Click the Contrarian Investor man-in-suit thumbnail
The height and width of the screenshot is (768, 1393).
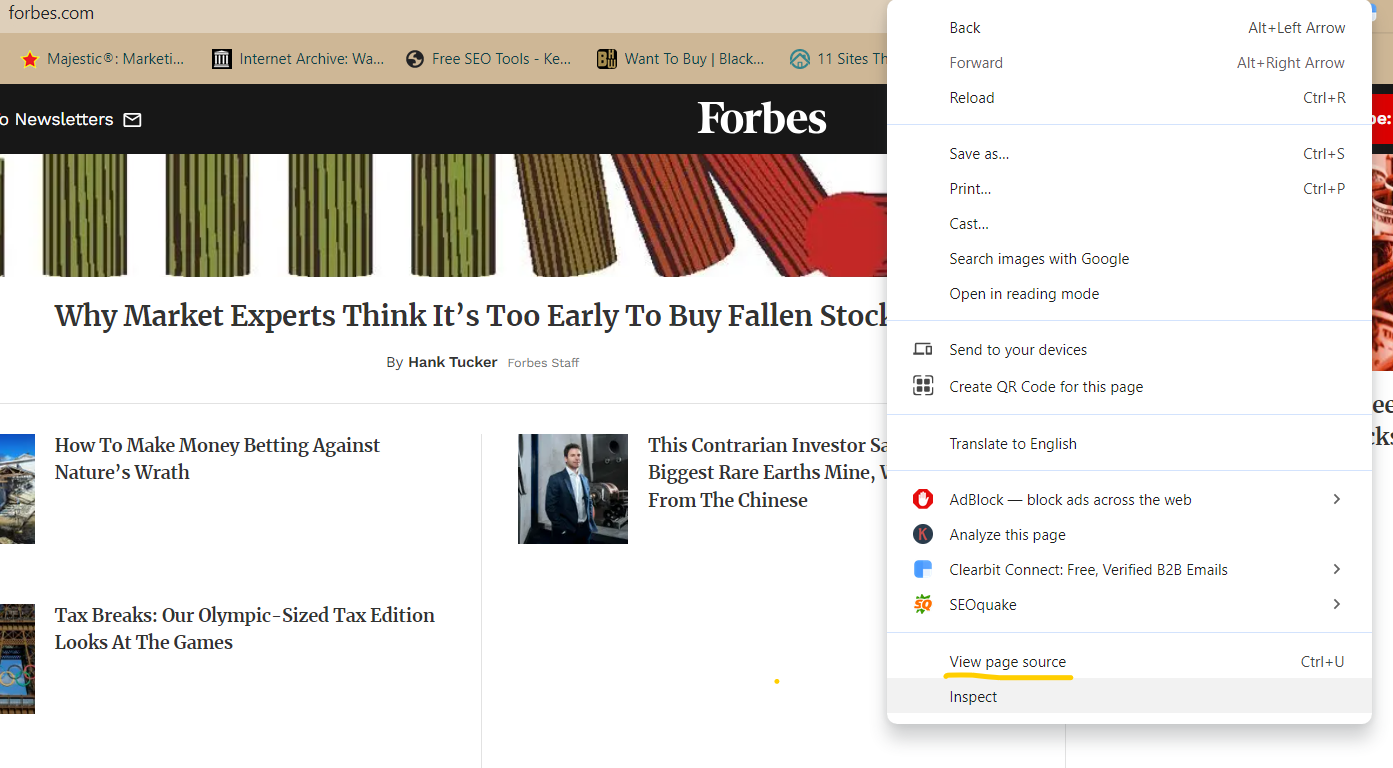point(573,489)
